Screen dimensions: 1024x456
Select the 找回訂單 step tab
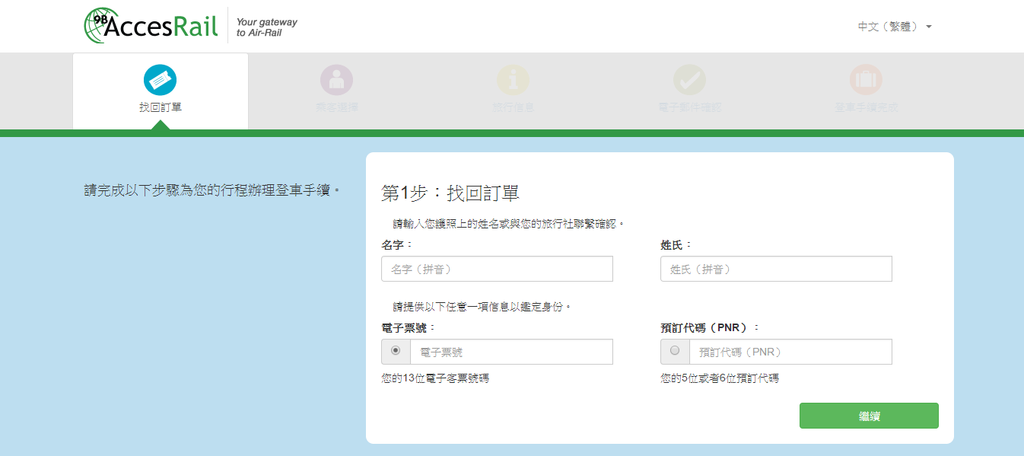click(160, 91)
